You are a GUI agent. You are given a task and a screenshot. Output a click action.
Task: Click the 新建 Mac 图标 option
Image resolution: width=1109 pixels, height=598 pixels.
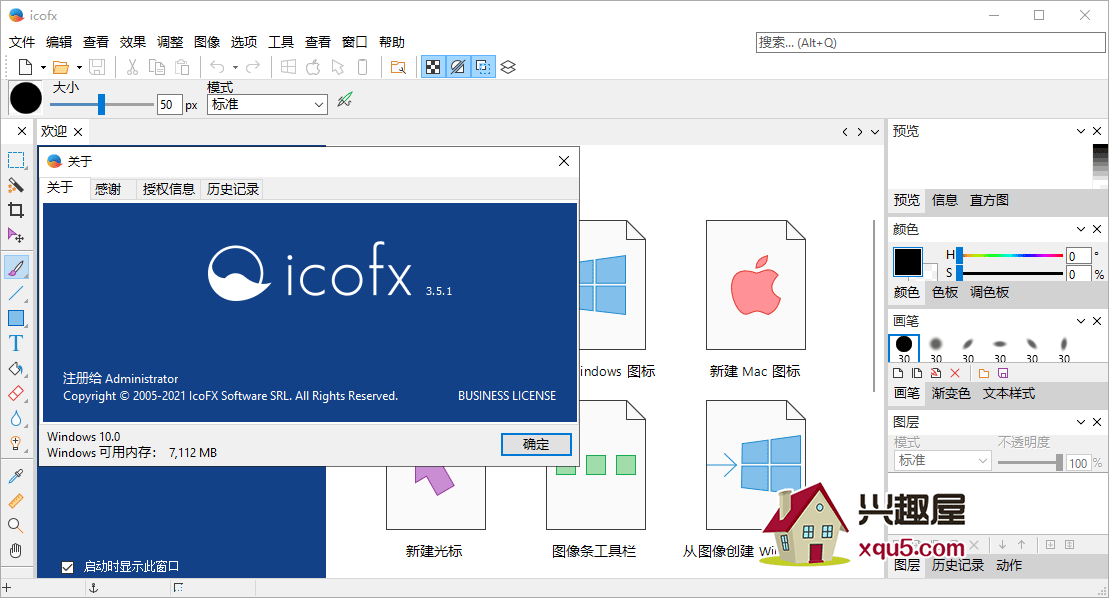(755, 298)
